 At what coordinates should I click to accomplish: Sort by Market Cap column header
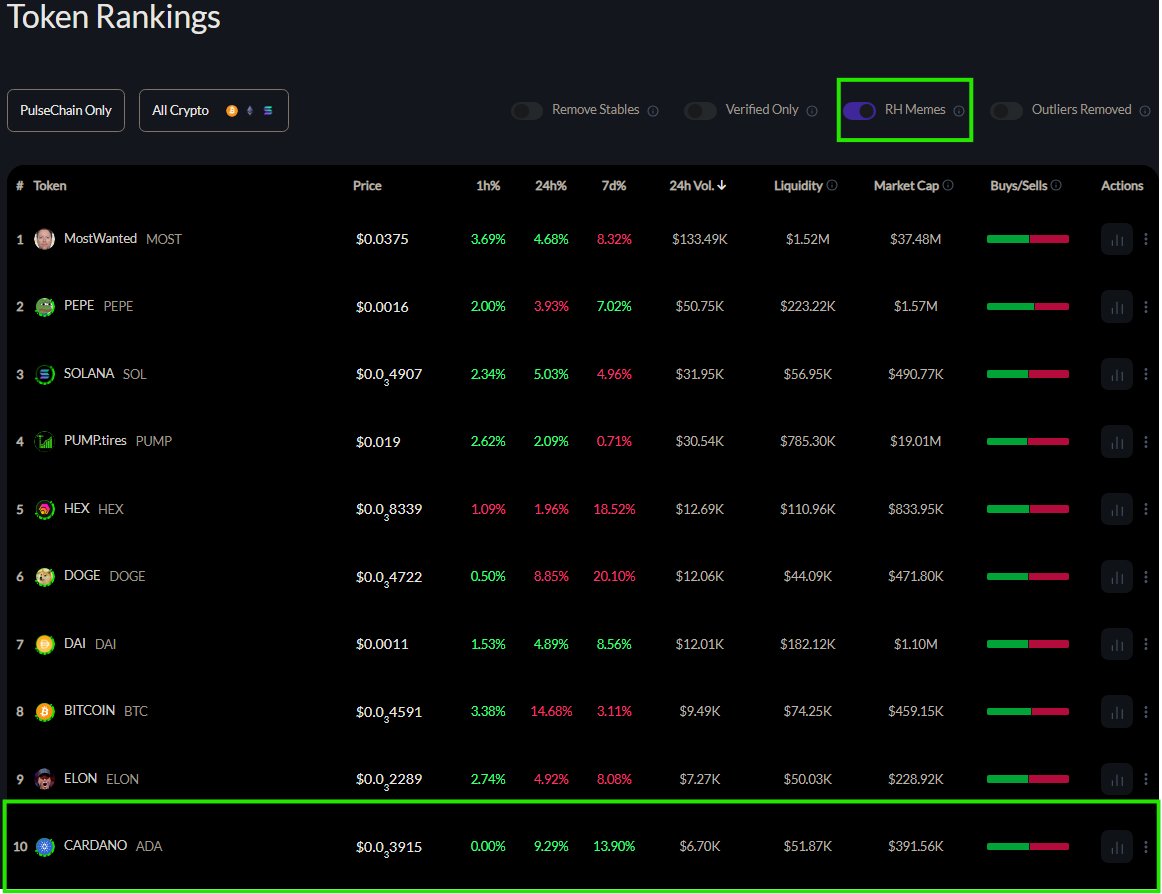point(906,185)
